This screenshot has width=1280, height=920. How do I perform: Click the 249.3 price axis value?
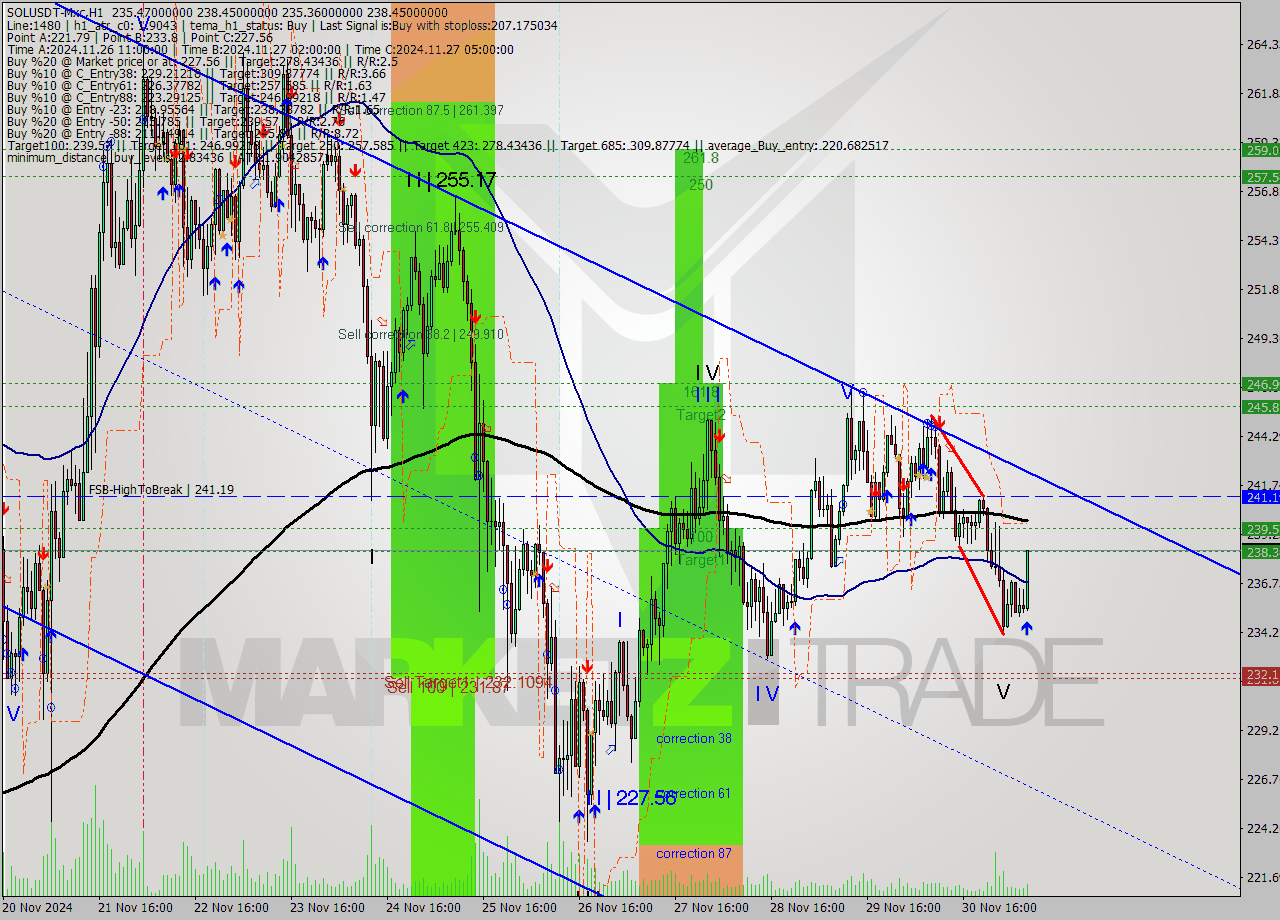pos(1261,338)
